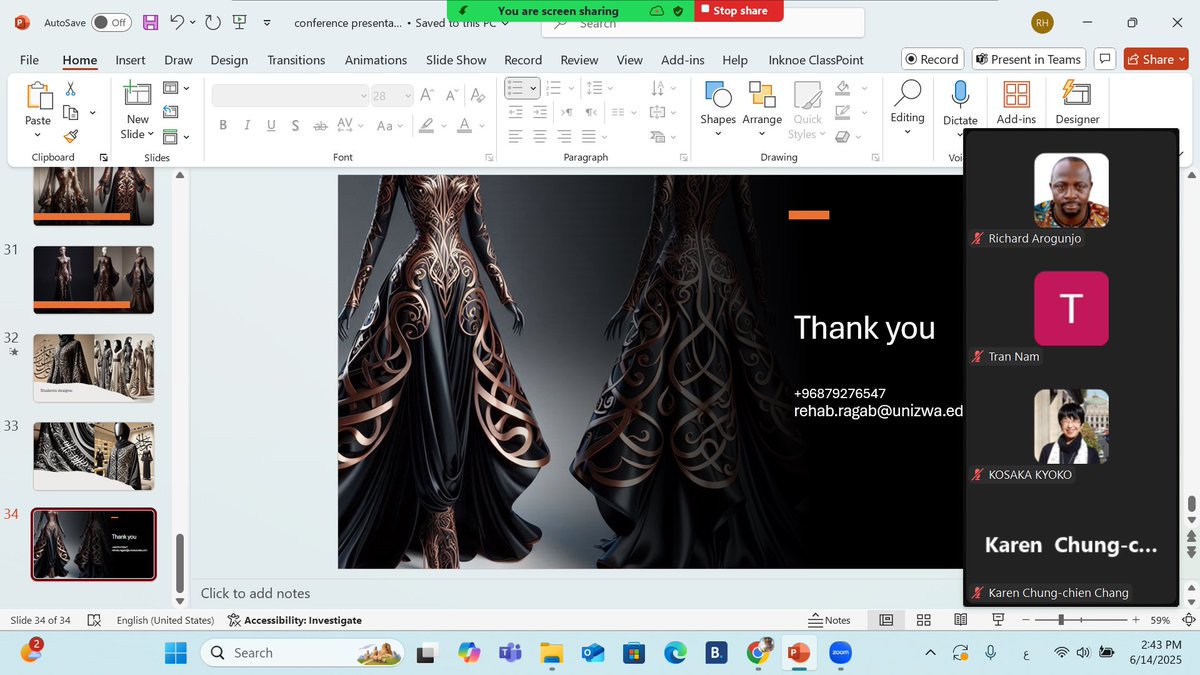Open the Slide Section dropdown
Viewport: 1200px width, 675px height.
176,136
